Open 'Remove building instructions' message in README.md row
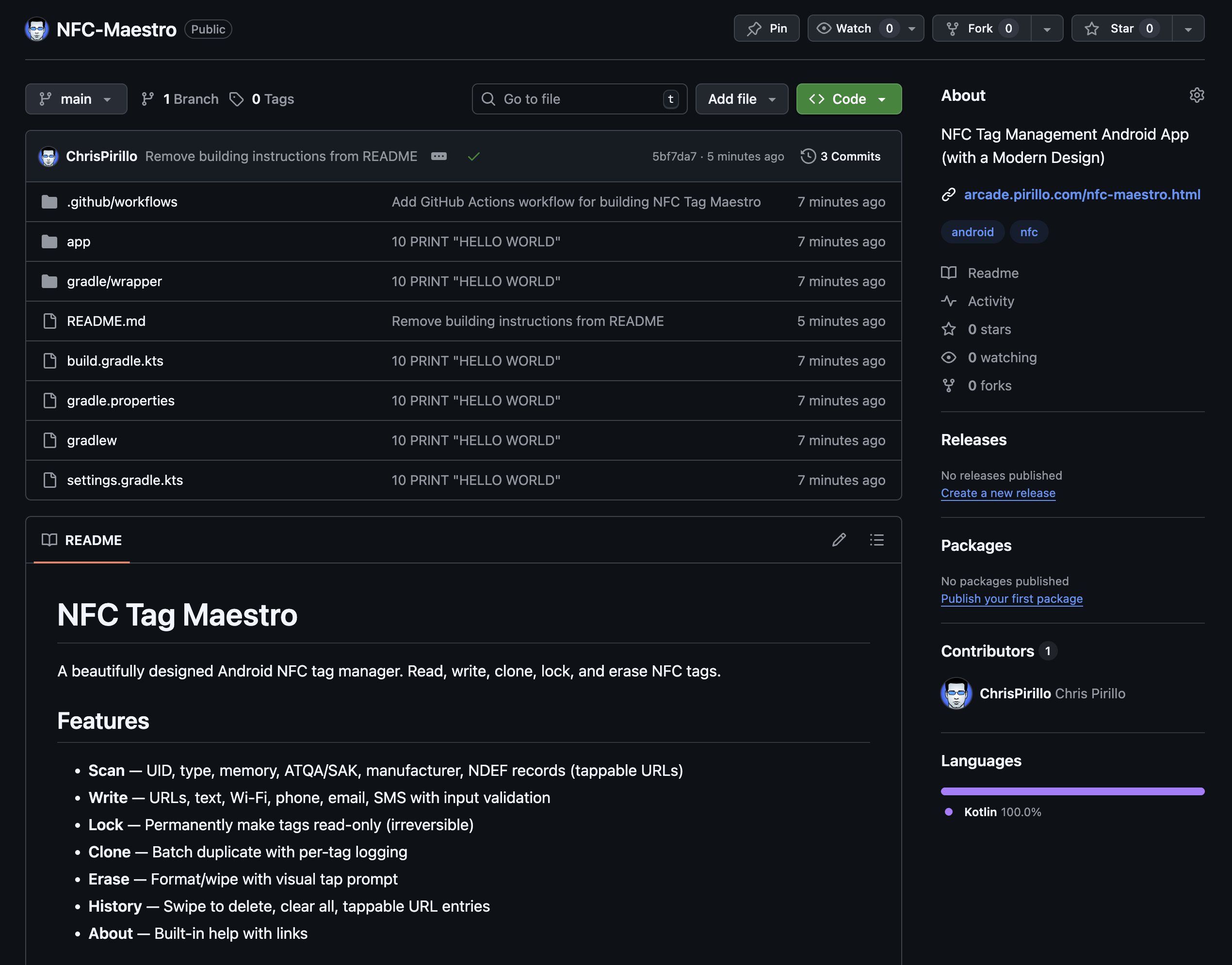This screenshot has height=965, width=1232. pos(527,321)
